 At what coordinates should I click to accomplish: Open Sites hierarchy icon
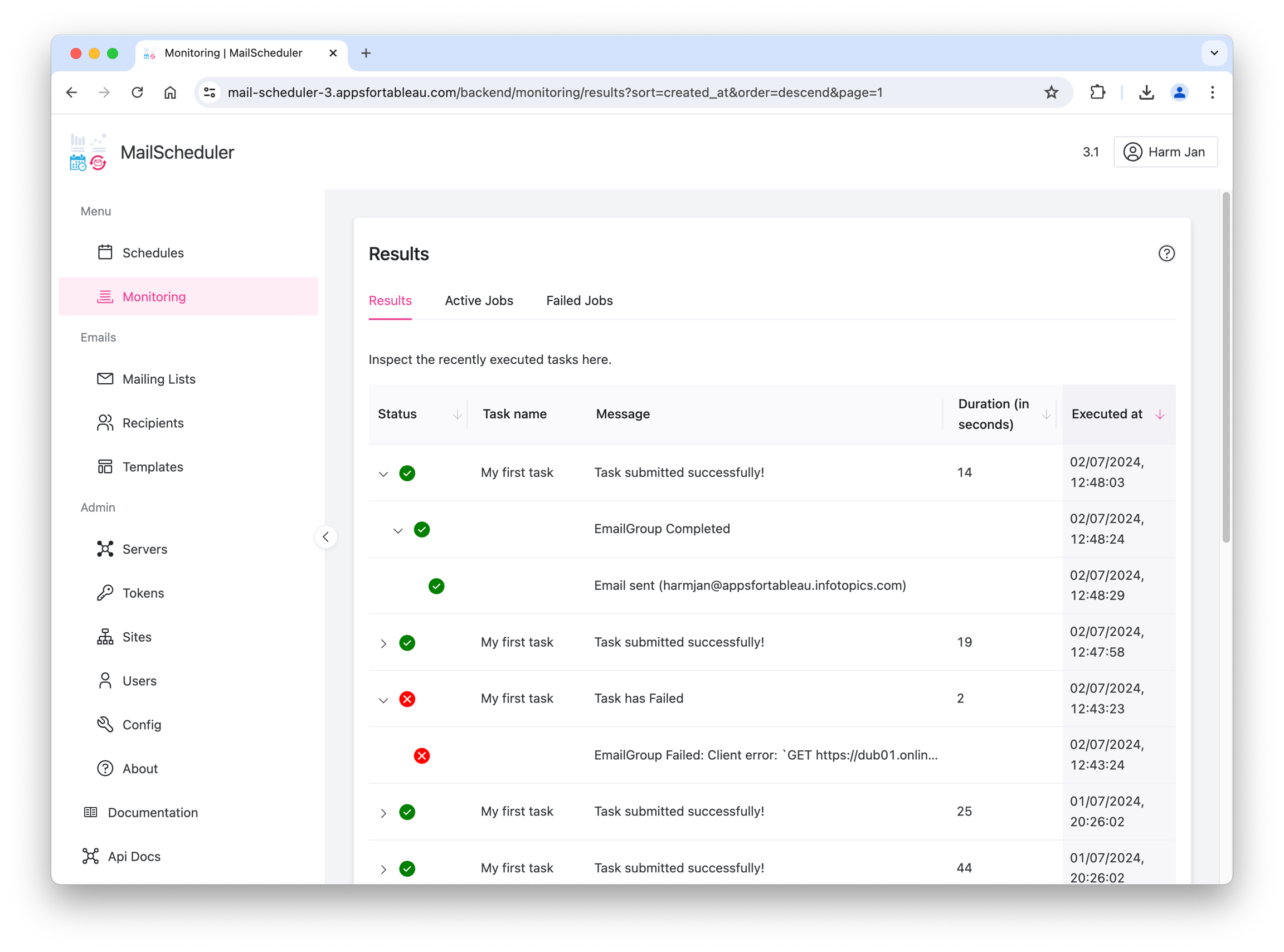(105, 636)
